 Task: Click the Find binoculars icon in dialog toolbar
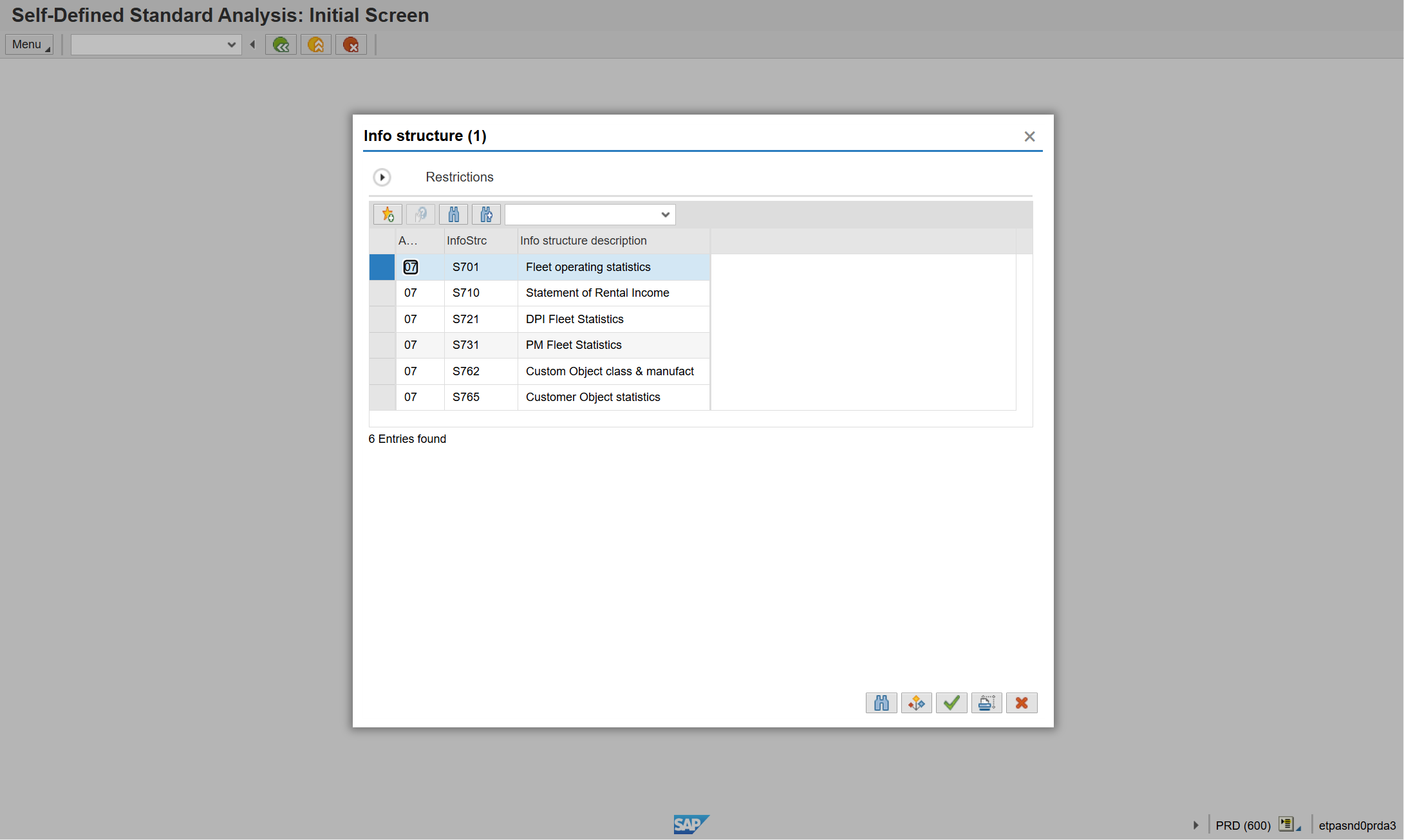coord(454,214)
